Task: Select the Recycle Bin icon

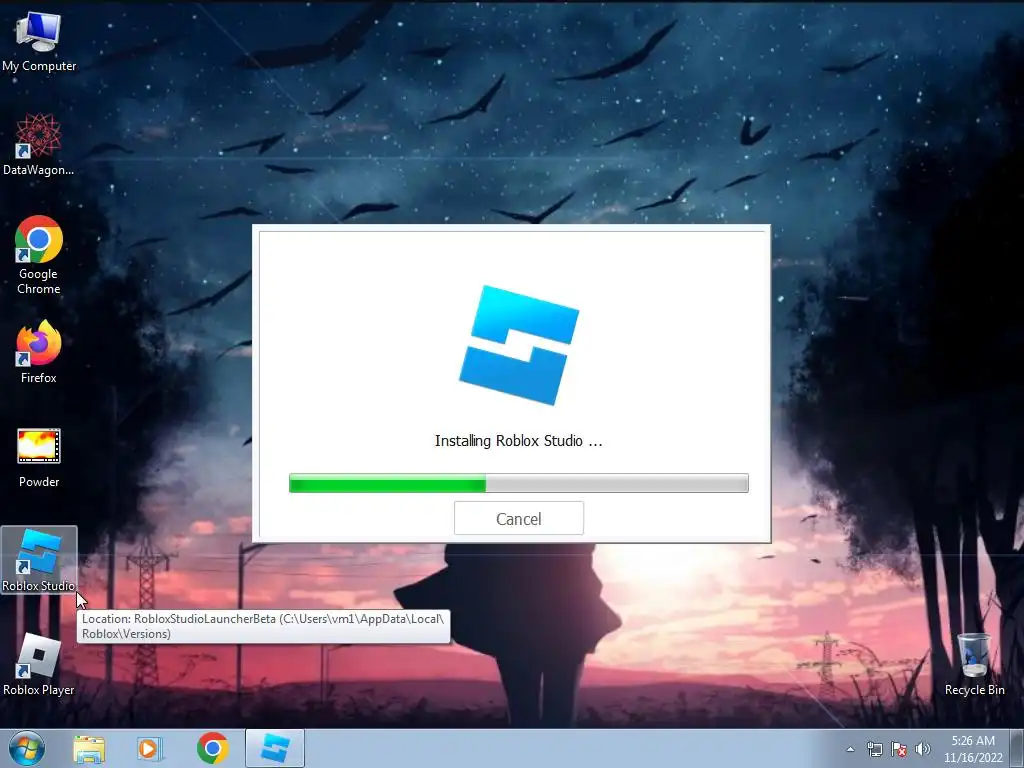Action: (974, 664)
